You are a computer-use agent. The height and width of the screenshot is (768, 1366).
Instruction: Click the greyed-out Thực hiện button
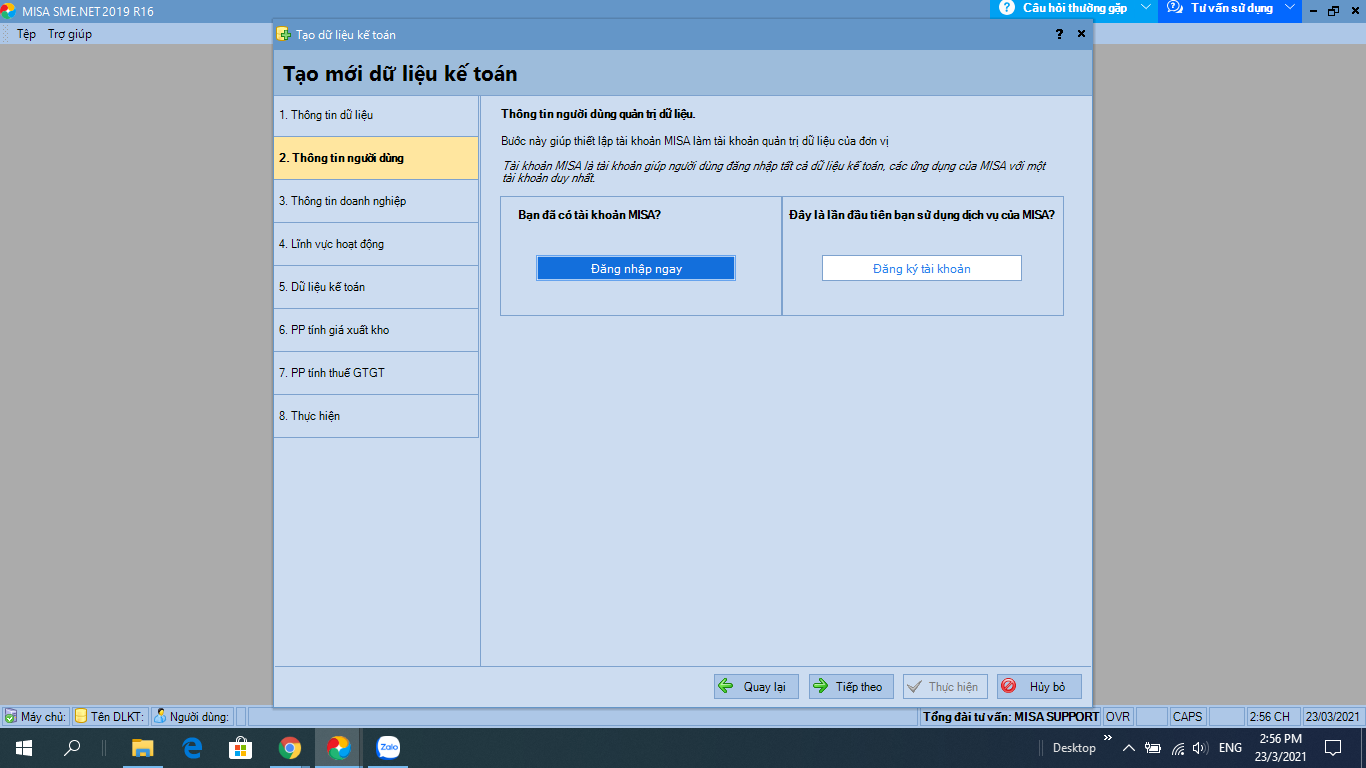(945, 687)
